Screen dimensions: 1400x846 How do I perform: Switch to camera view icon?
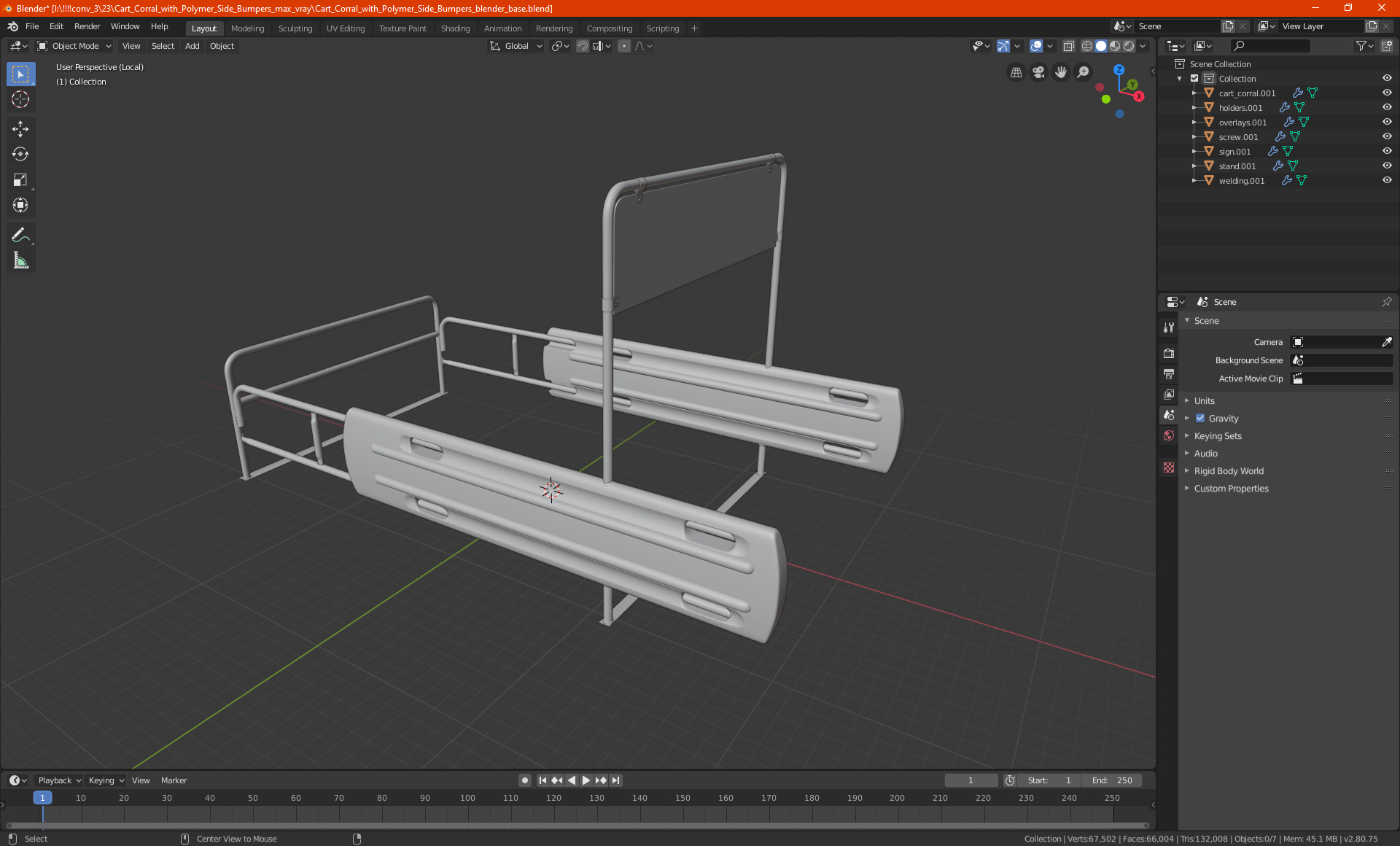click(x=1038, y=72)
